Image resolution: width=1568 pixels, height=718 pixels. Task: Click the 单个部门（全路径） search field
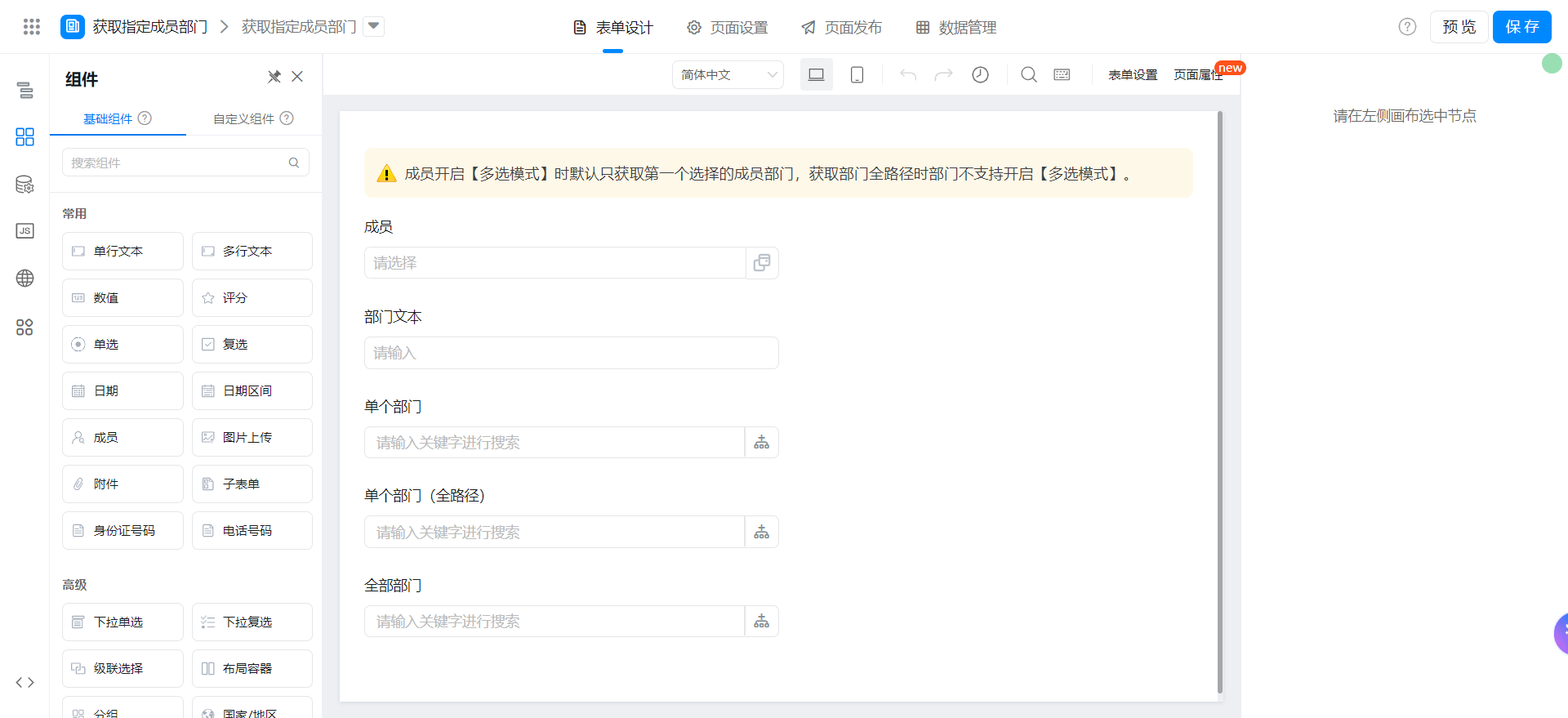click(x=555, y=532)
